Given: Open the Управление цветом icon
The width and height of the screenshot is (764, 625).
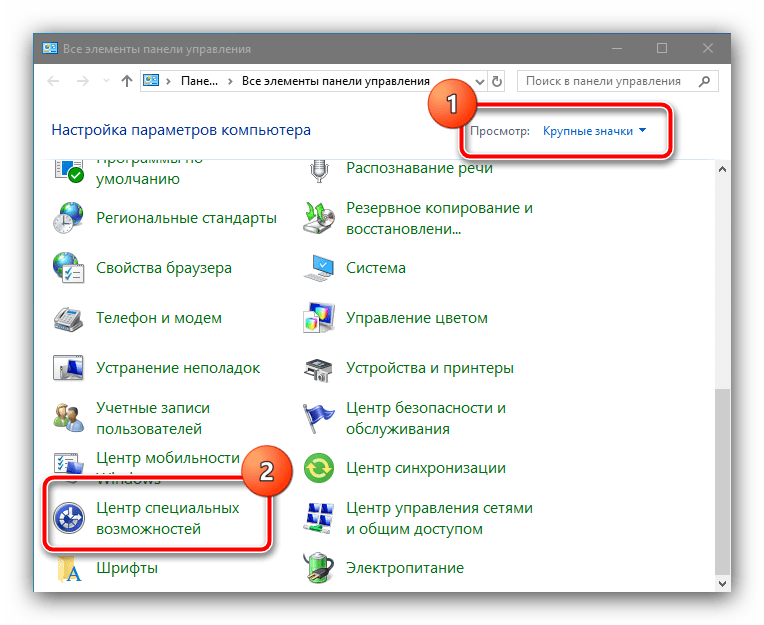Looking at the screenshot, I should [x=319, y=318].
